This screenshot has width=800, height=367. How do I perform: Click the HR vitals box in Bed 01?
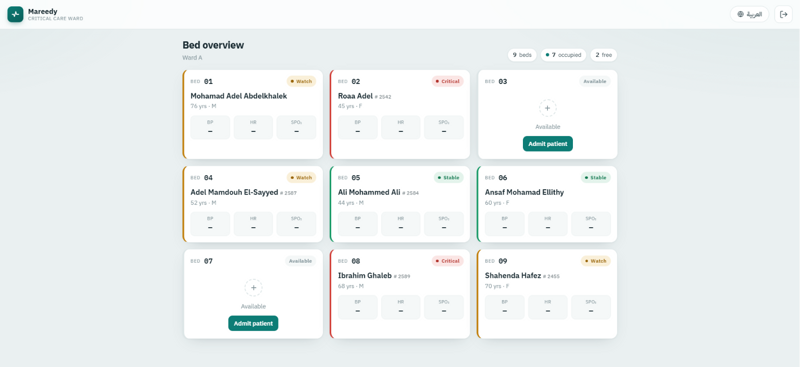coord(253,127)
